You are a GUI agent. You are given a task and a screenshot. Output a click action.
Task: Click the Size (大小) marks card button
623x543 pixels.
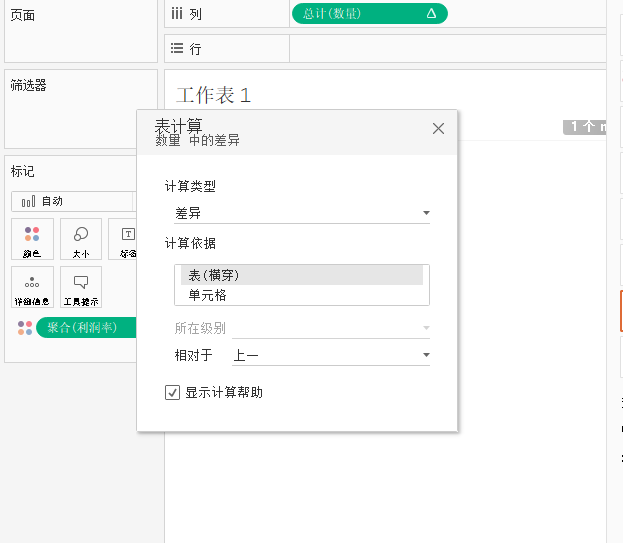[81, 239]
